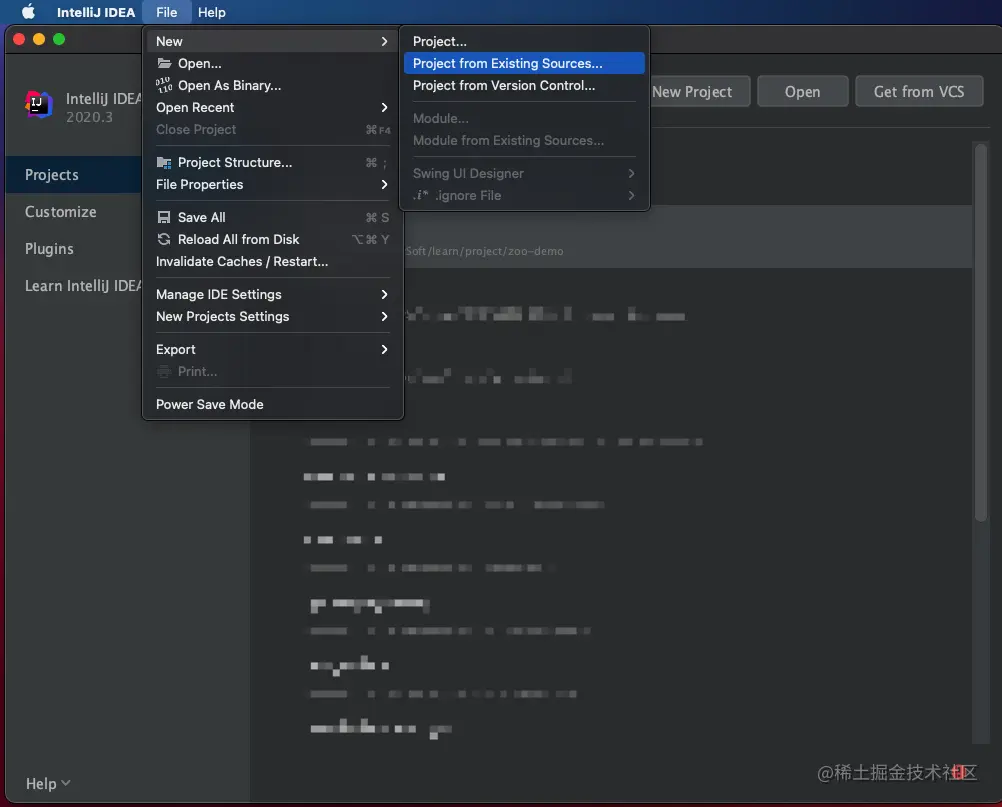1002x807 pixels.
Task: Toggle Power Save Mode
Action: 273,404
